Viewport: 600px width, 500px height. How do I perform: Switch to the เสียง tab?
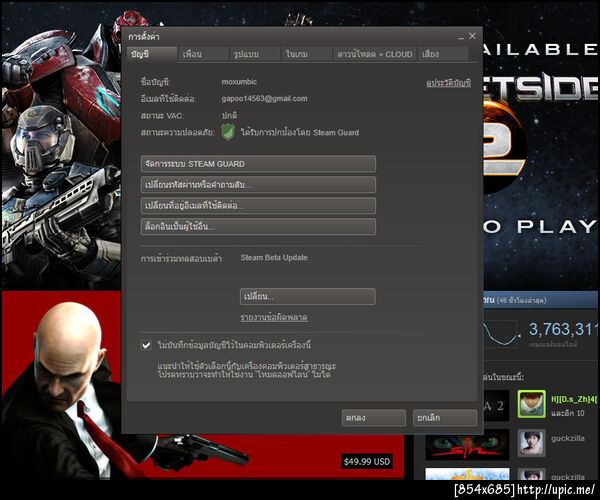click(443, 54)
